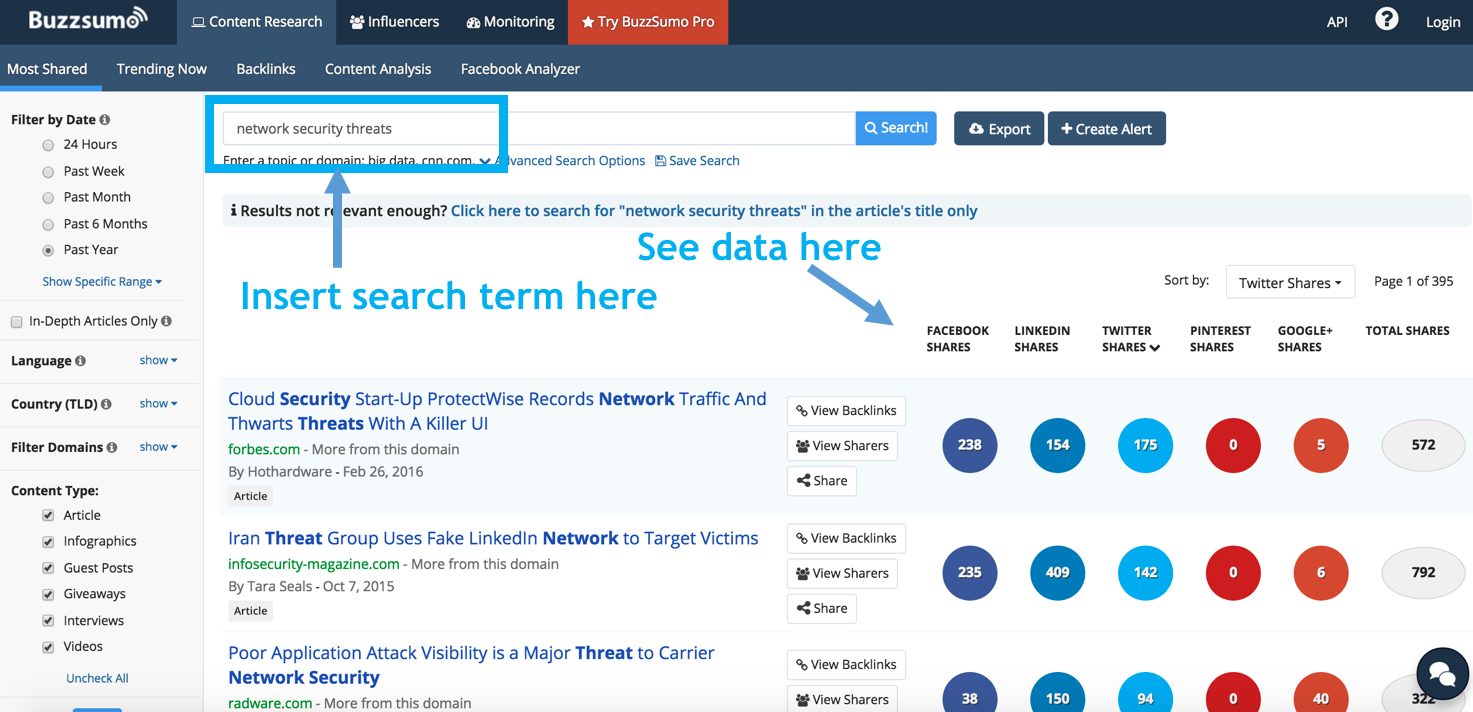Click the Search button
The width and height of the screenshot is (1473, 712).
(x=895, y=128)
